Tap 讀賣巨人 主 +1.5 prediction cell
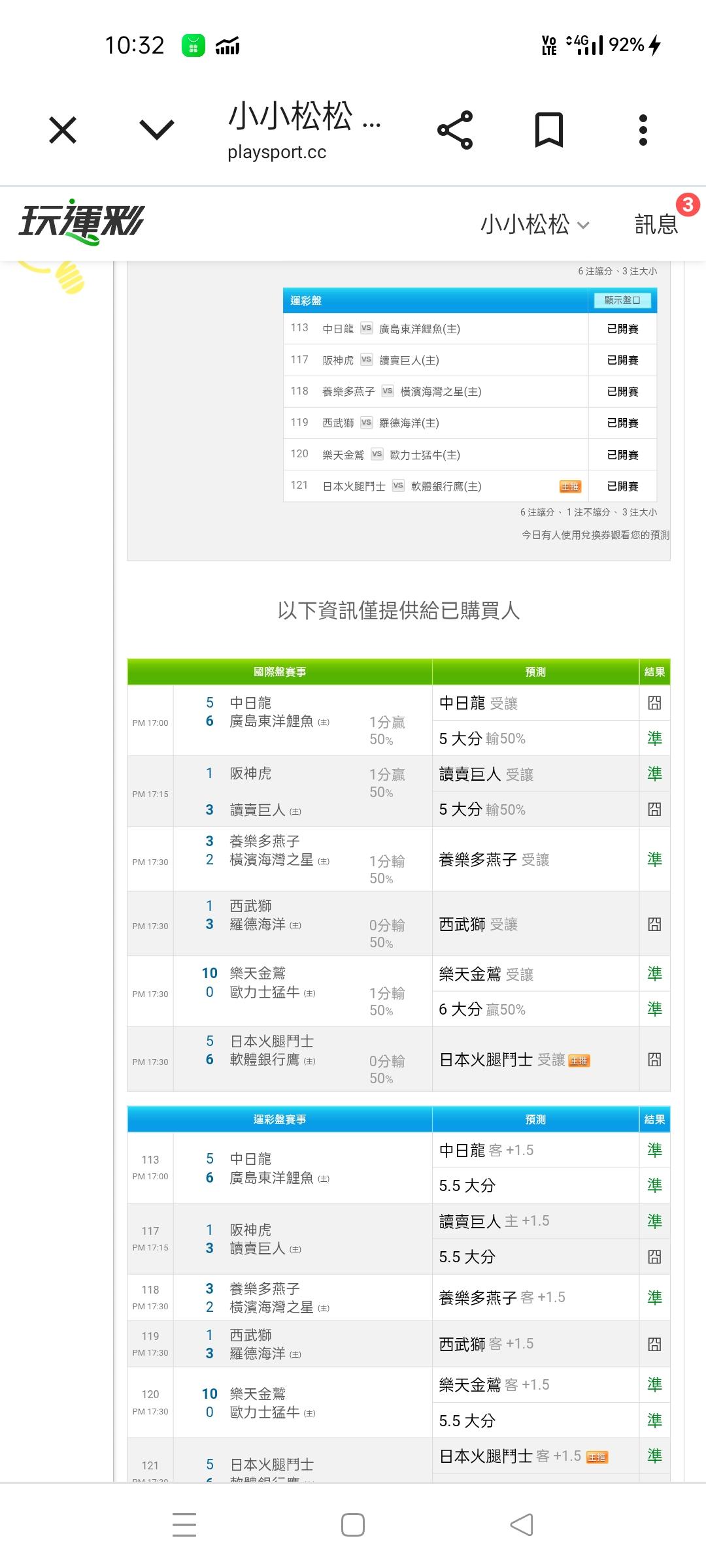The width and height of the screenshot is (706, 1568). pyautogui.click(x=535, y=1221)
